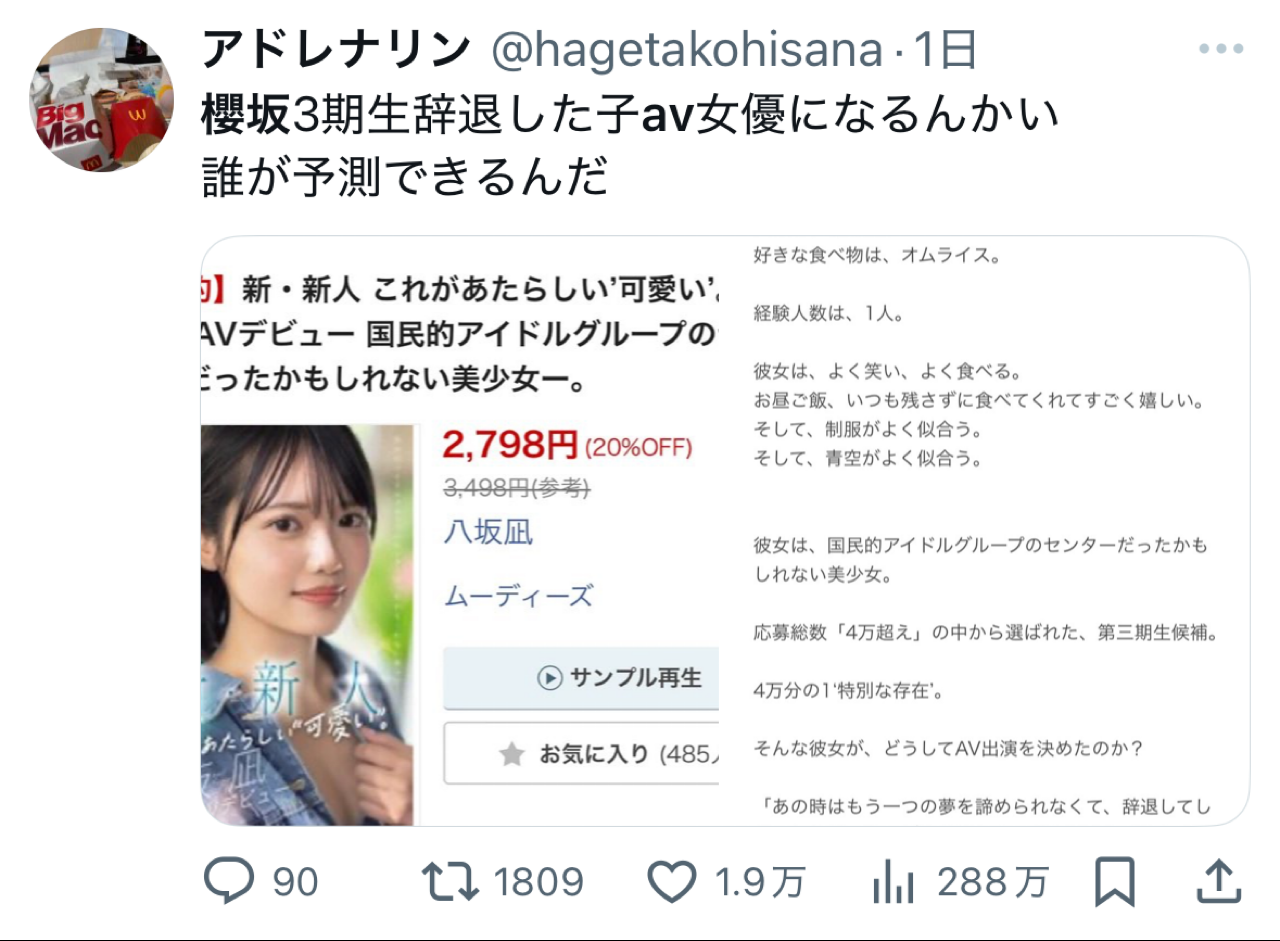Viewport: 1280px width, 941px height.
Task: Click the お気に入り star button
Action: pos(581,754)
